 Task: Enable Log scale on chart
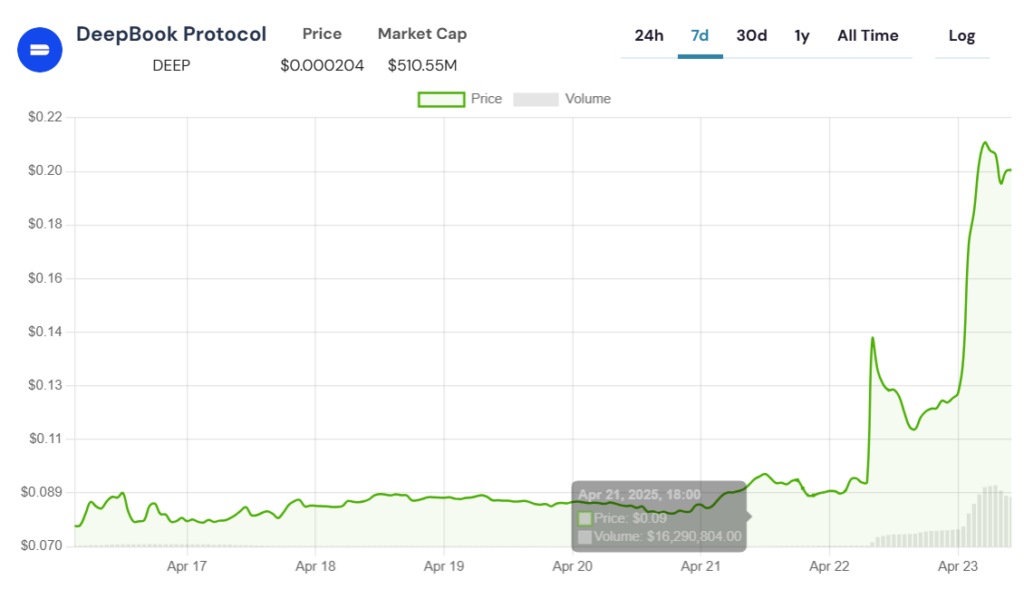point(961,36)
